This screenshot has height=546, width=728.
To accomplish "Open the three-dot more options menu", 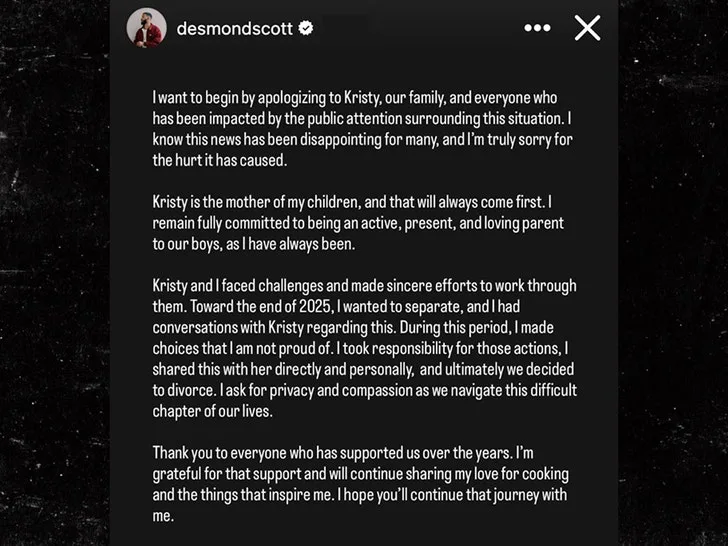I will [537, 28].
